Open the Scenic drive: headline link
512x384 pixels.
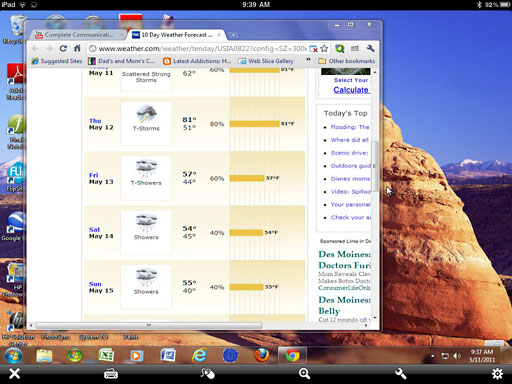tap(350, 153)
